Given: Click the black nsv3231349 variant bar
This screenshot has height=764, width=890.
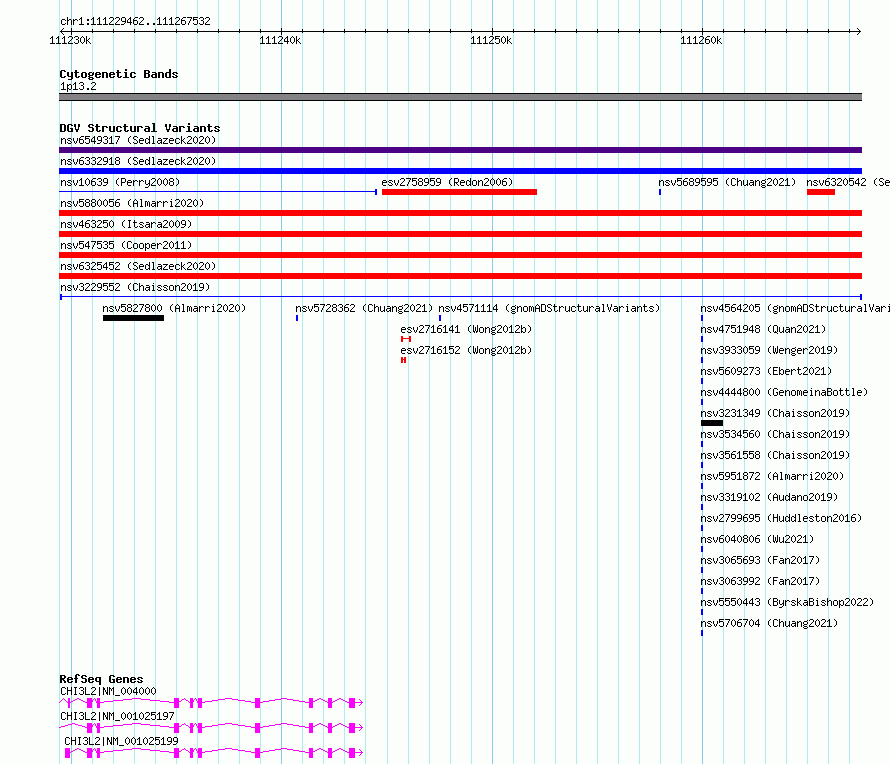Looking at the screenshot, I should (712, 423).
